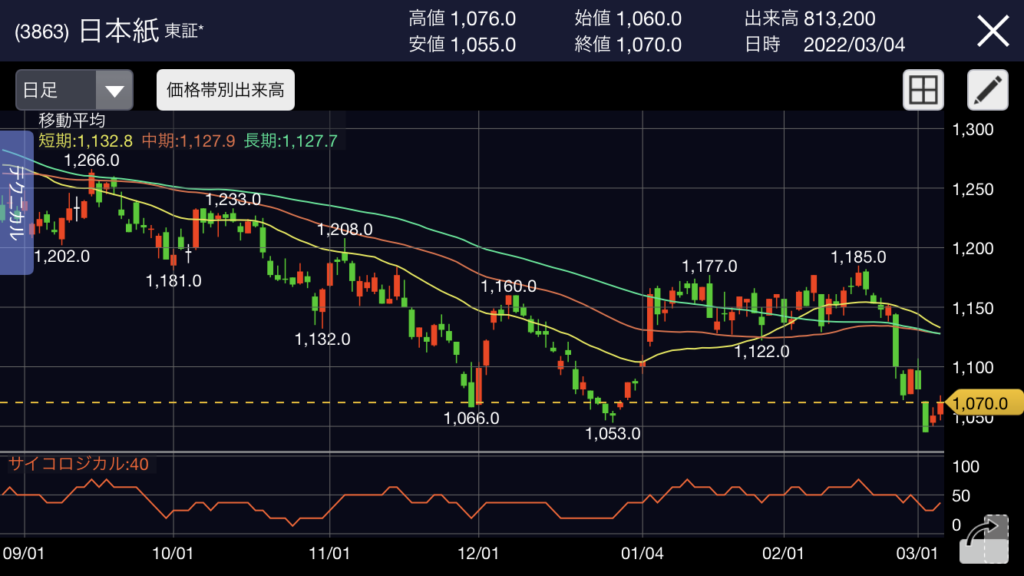The width and height of the screenshot is (1024, 576).
Task: Open the 日足 timeframe dropdown
Action: tap(74, 89)
